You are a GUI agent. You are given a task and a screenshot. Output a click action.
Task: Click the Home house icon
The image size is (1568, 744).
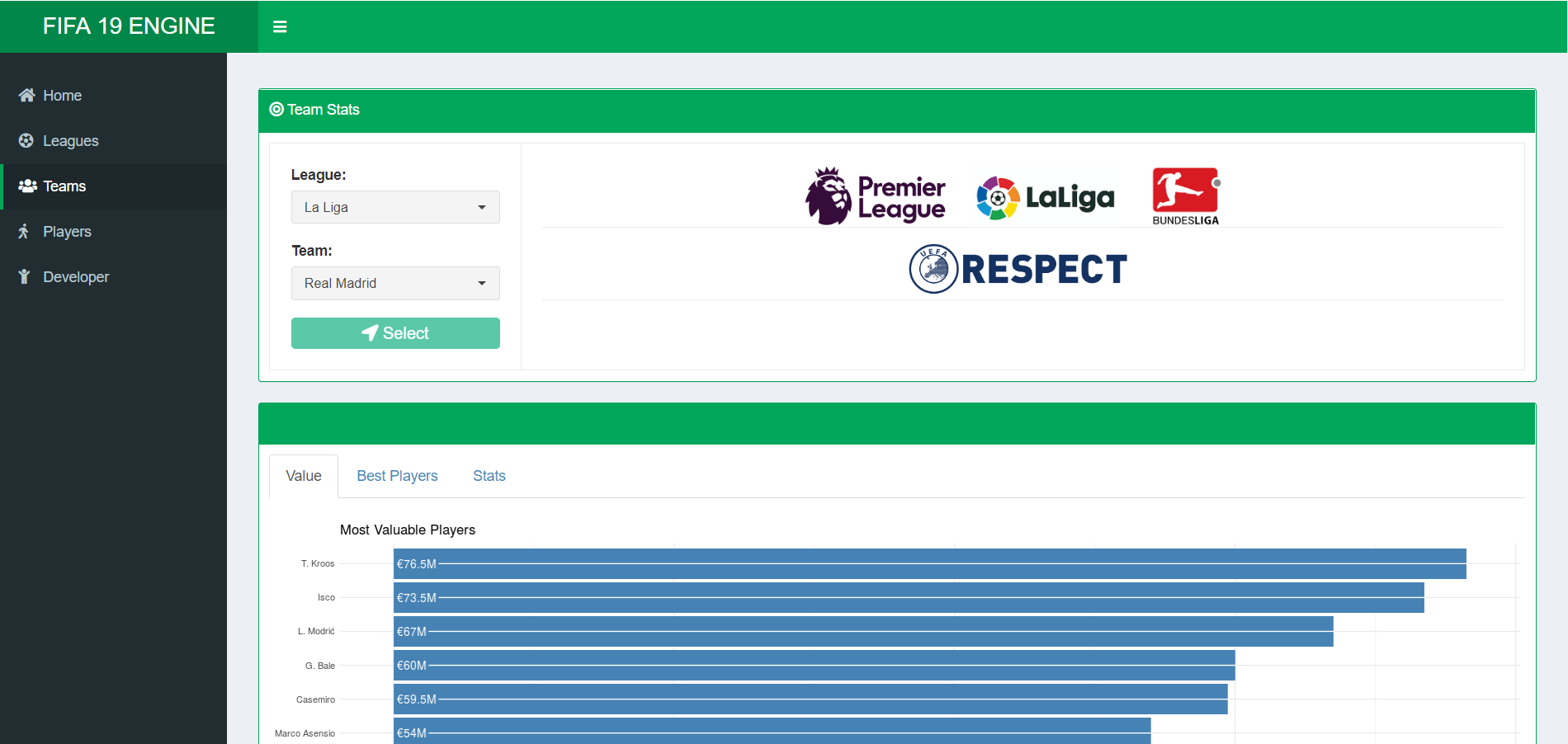click(27, 95)
